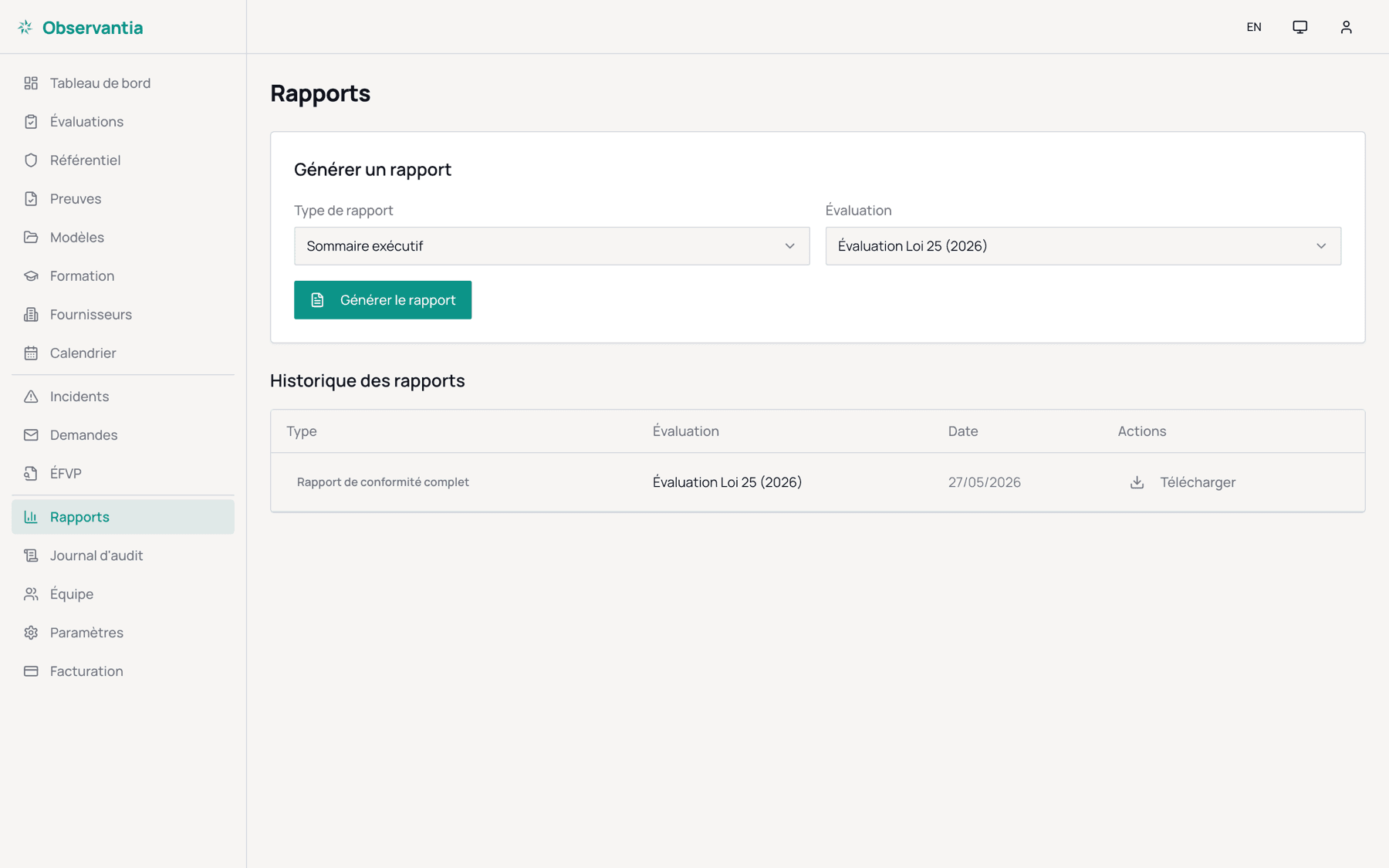This screenshot has height=868, width=1389.
Task: Click 'Rapport de conformité complet' cell
Action: point(383,482)
